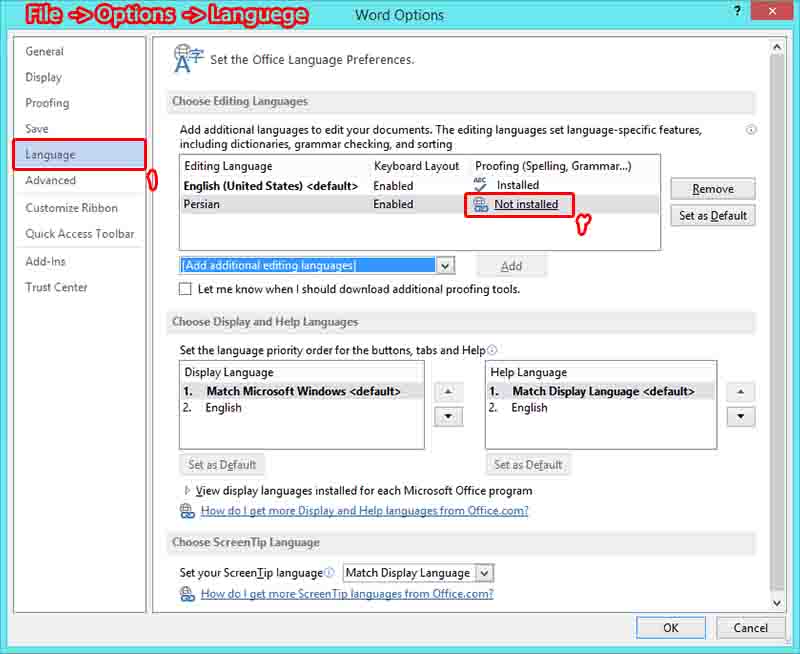This screenshot has width=800, height=654.
Task: Click the ABC checkmark icon for English proofing
Action: point(480,185)
